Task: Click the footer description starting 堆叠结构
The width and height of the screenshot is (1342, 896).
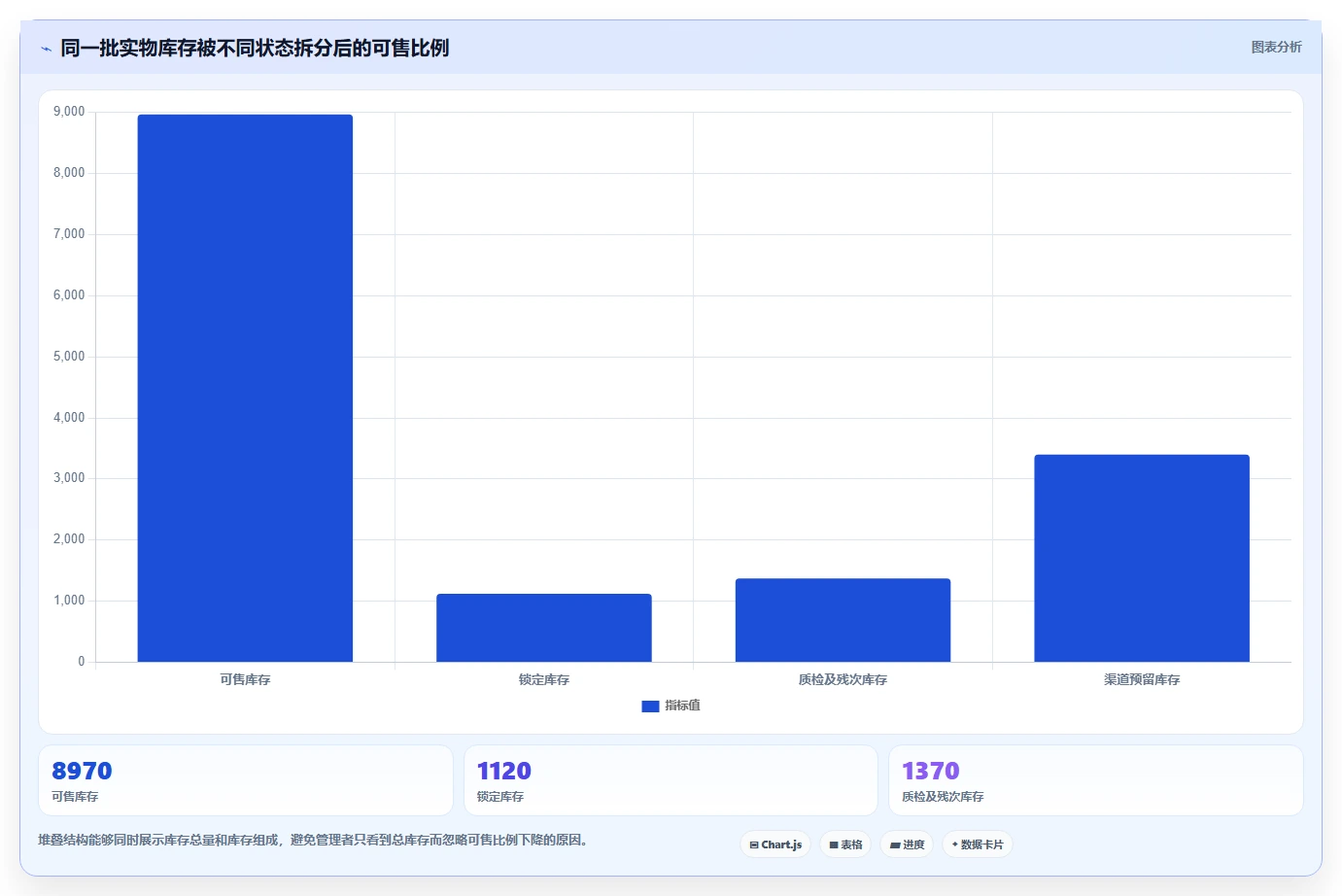Action: (313, 841)
